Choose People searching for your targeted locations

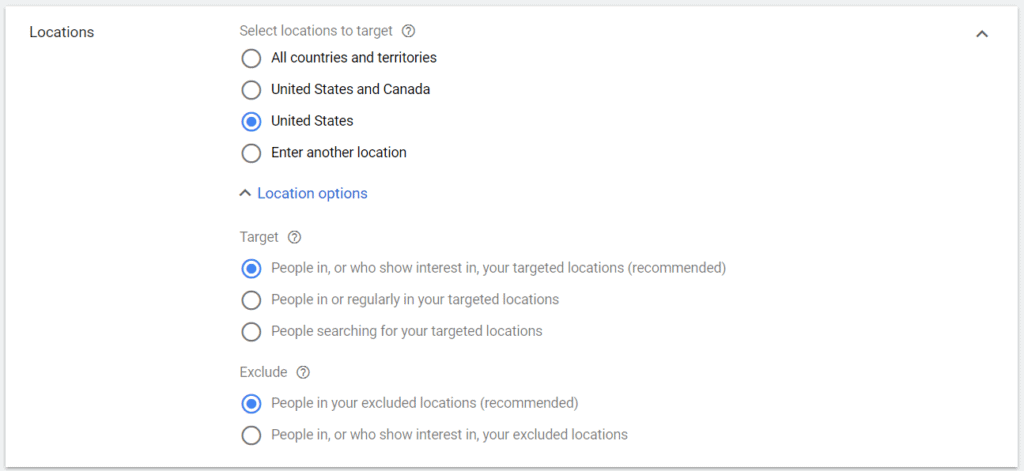(x=251, y=331)
